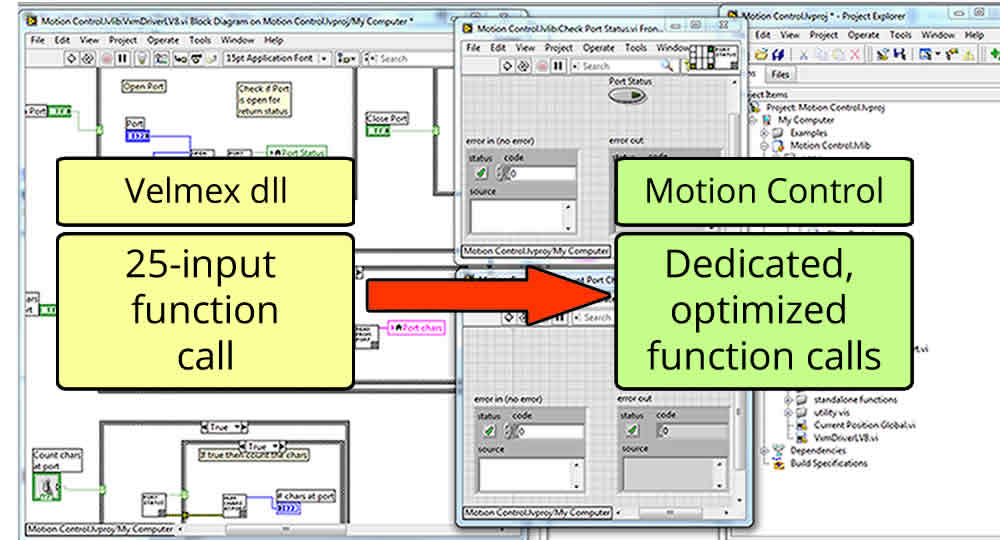Screen dimensions: 1000x540
Task: Click red Delete X in Project Explorer toolbar
Action: coord(854,55)
